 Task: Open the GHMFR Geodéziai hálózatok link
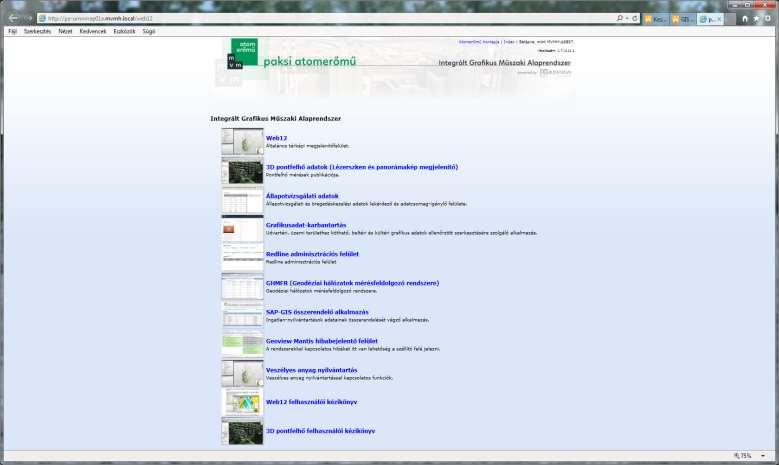[352, 283]
